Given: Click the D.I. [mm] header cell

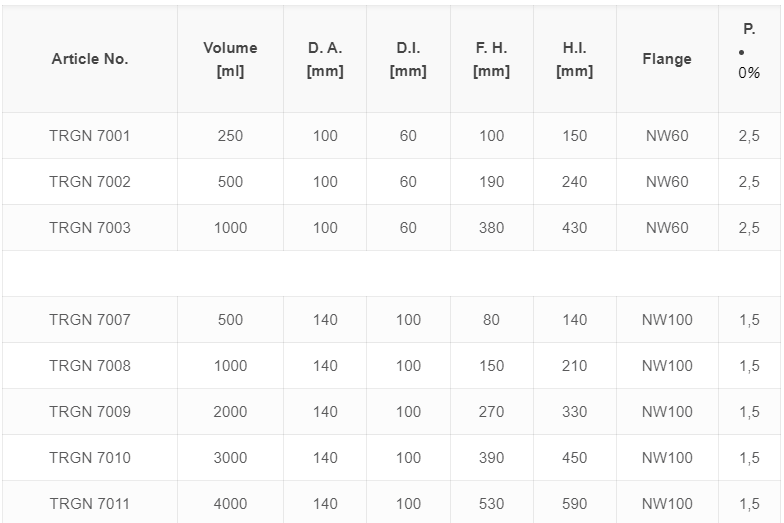Looking at the screenshot, I should coord(408,59).
